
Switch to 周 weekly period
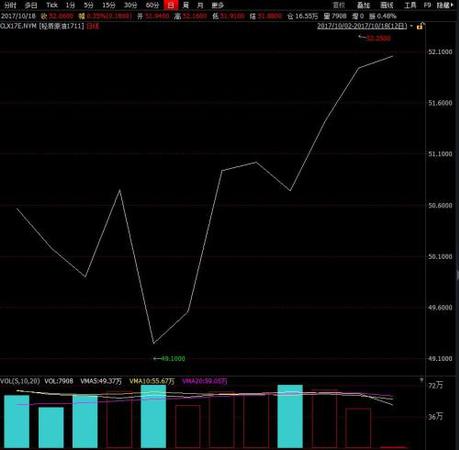(186, 5)
